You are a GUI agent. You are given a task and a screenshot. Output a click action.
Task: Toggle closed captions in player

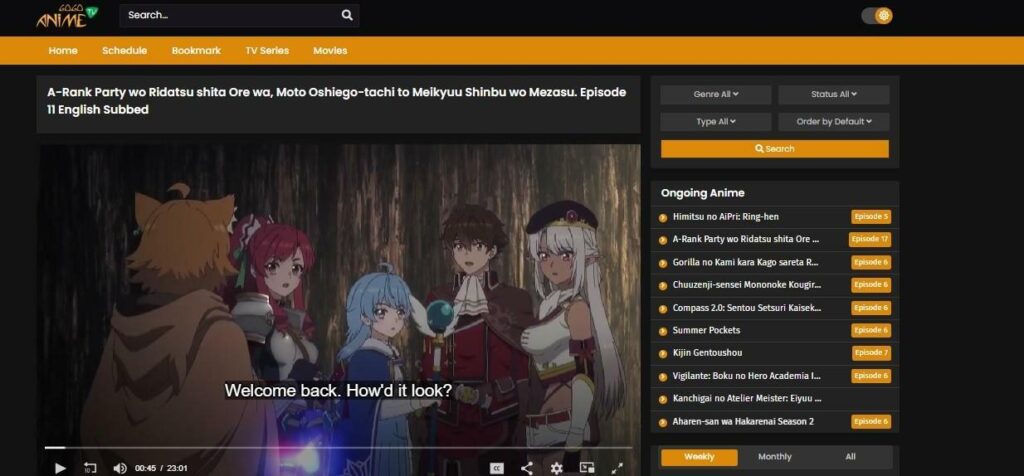coord(497,468)
